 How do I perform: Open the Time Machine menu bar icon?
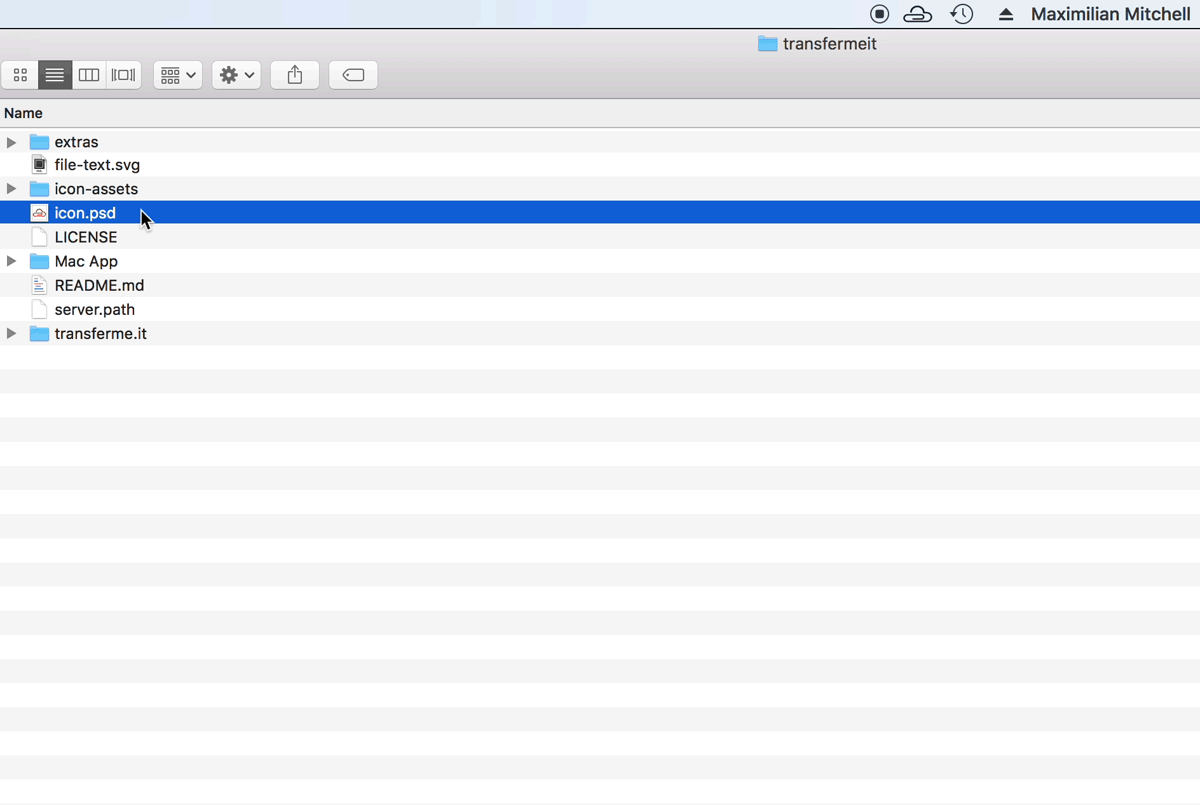pyautogui.click(x=962, y=14)
